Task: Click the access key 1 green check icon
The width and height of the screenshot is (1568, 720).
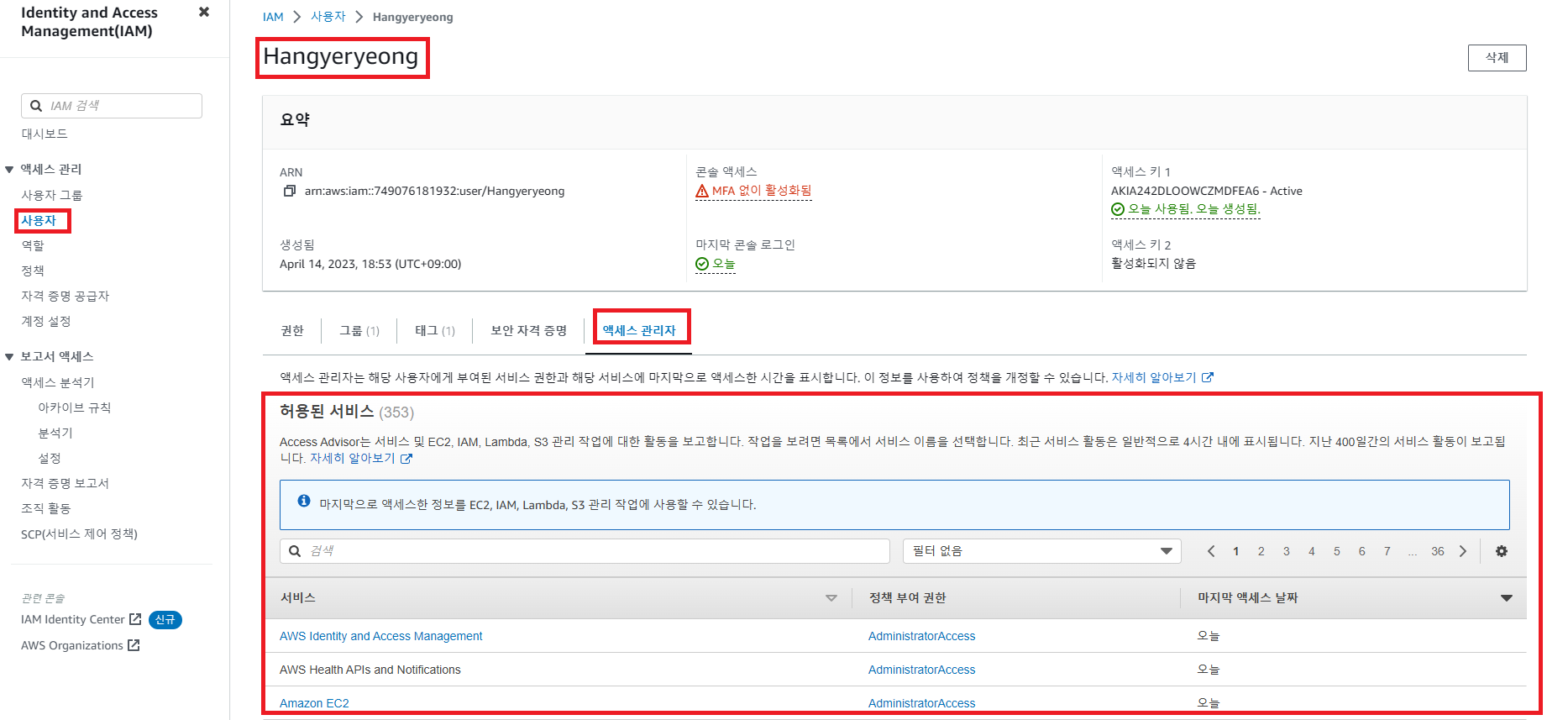Action: coord(1118,209)
